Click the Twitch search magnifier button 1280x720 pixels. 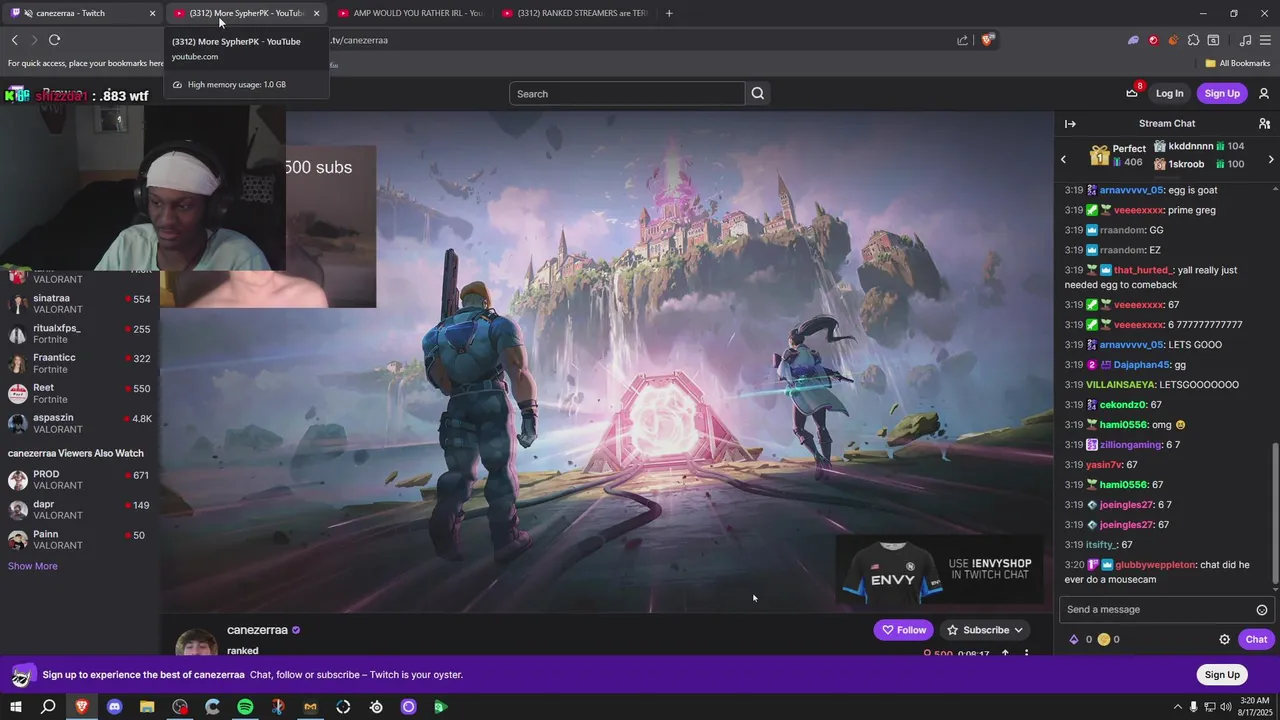coord(757,93)
